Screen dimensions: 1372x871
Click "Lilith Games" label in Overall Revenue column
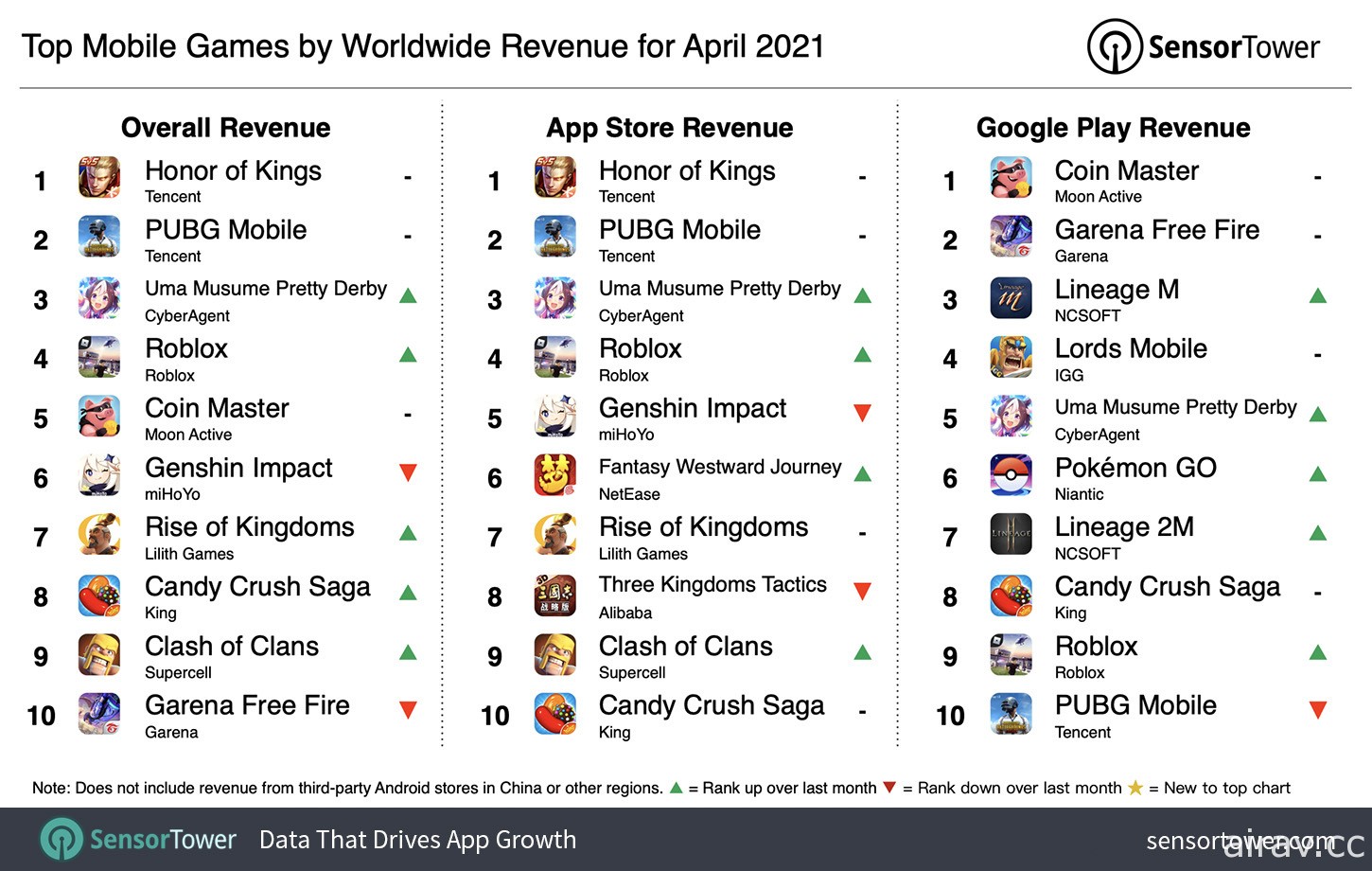pos(189,554)
